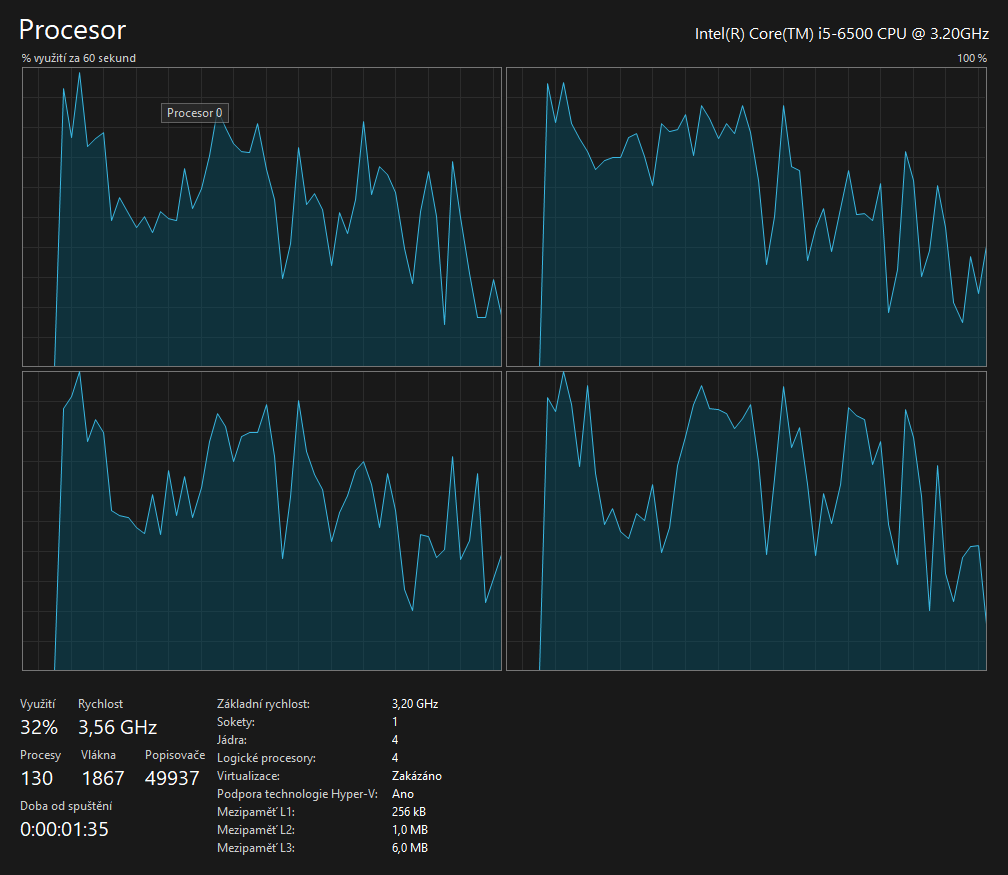Image resolution: width=1008 pixels, height=875 pixels.
Task: Click the Vlákna count 1867
Action: [x=102, y=778]
